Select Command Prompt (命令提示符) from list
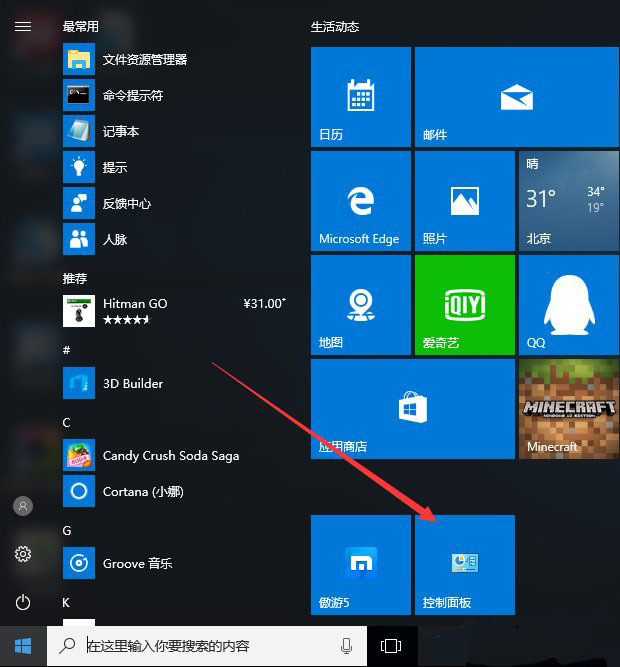The image size is (620, 667). tap(132, 96)
